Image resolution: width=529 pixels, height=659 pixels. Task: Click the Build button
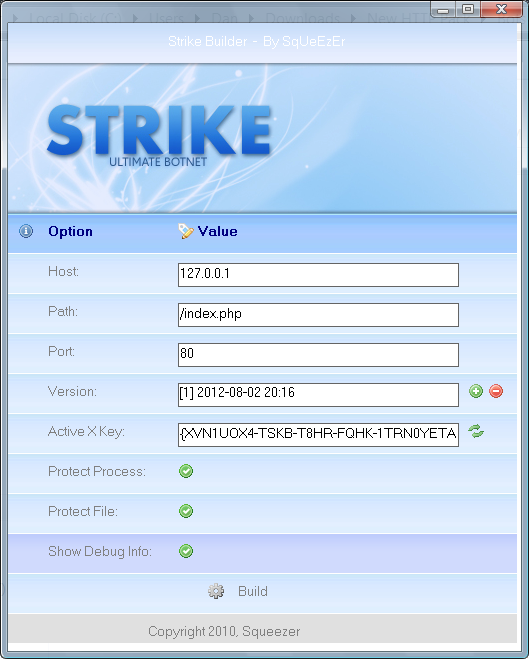coord(253,591)
